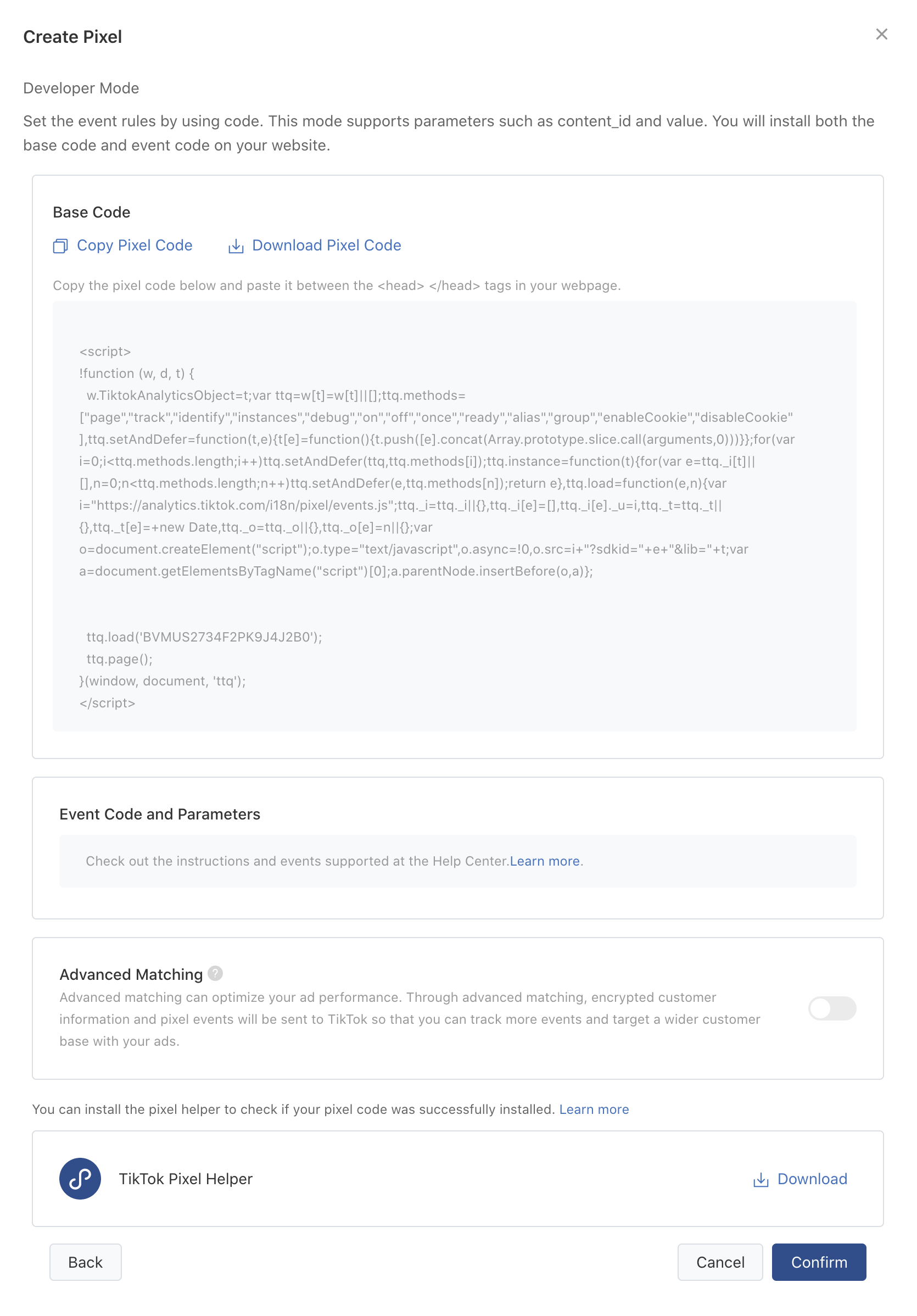Select the ttq.load pixel ID line
Screen dimensions: 917x1316
click(x=204, y=636)
